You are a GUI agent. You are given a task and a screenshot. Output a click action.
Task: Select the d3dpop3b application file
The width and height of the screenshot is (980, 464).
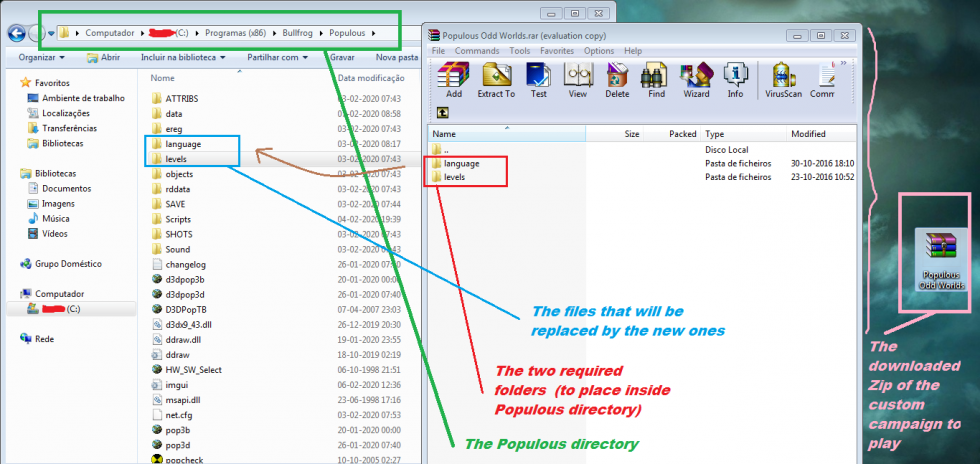(x=178, y=279)
